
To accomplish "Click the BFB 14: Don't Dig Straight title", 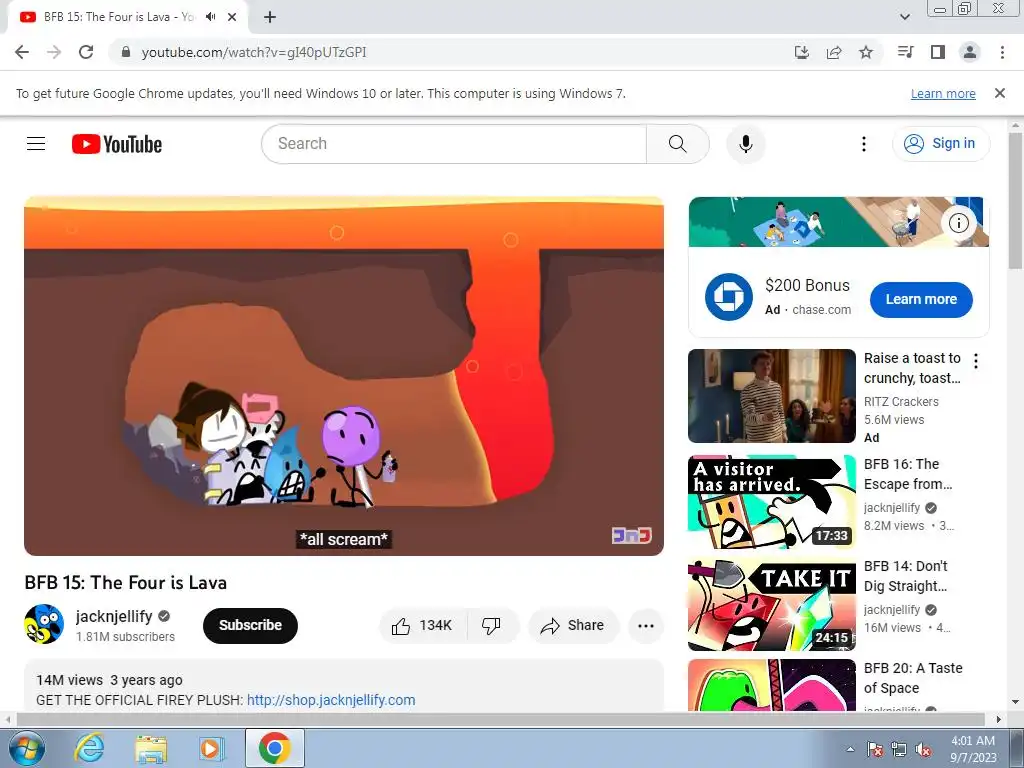I will point(905,576).
